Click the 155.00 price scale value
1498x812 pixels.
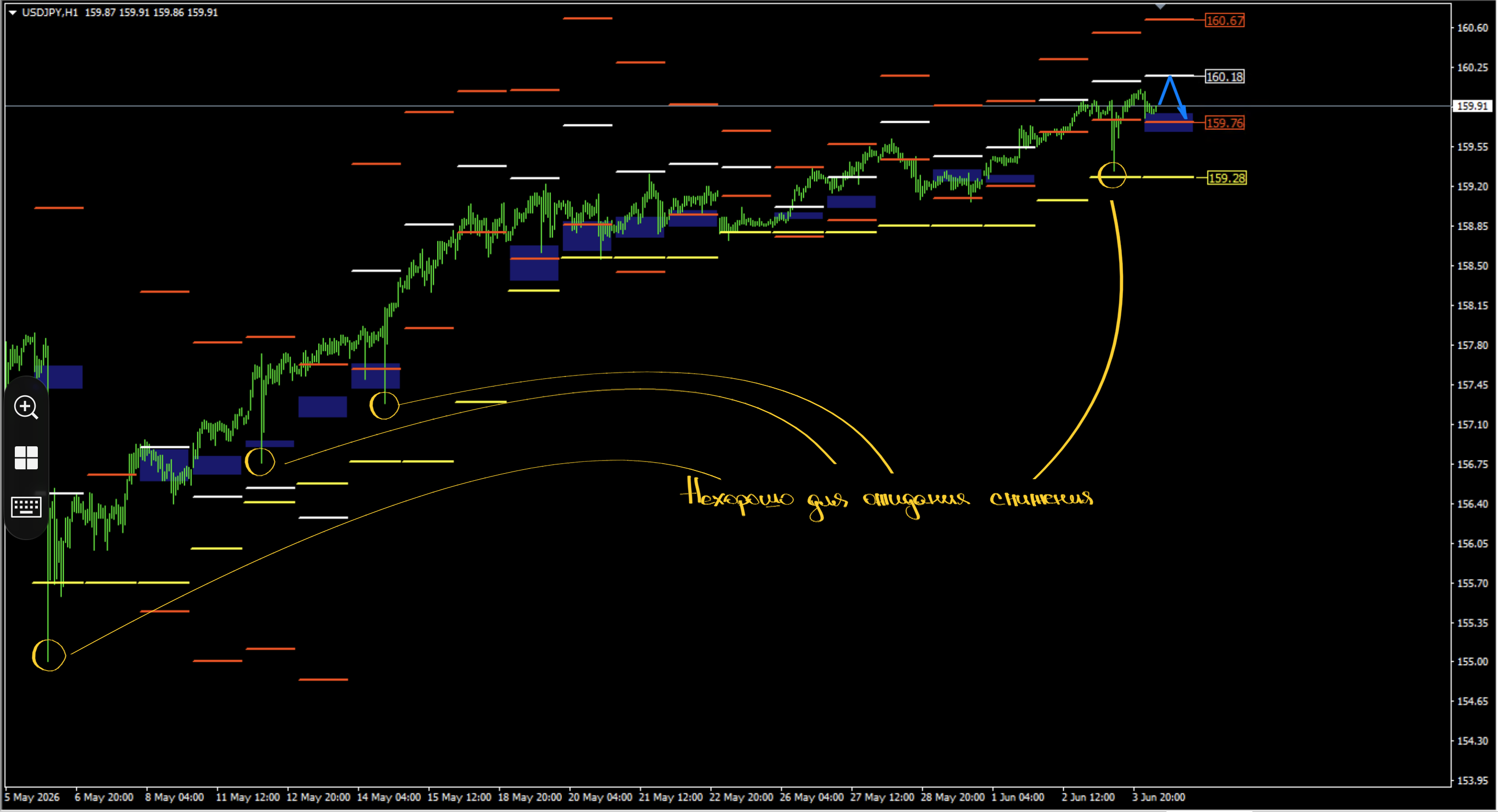1472,661
